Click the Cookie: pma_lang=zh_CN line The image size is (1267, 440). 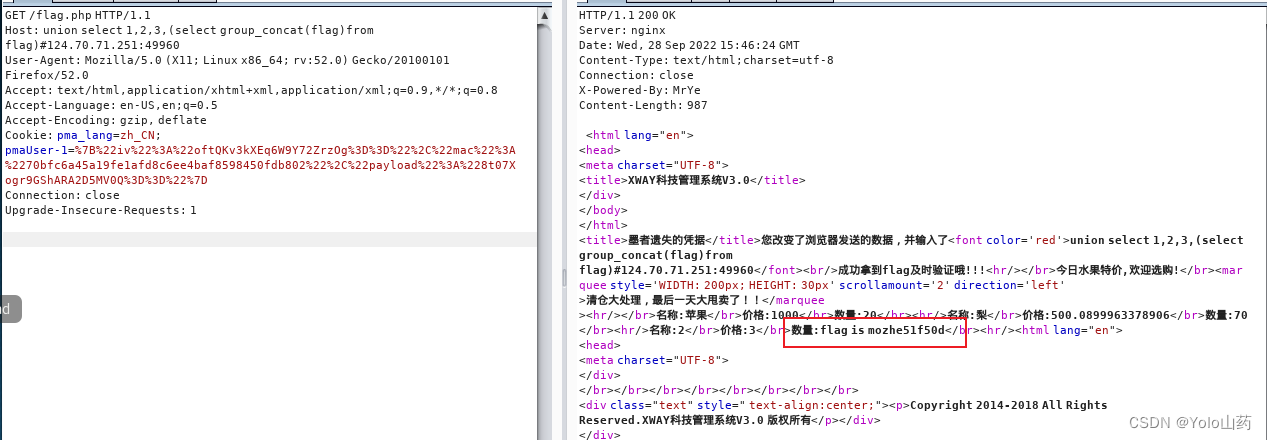(x=82, y=135)
